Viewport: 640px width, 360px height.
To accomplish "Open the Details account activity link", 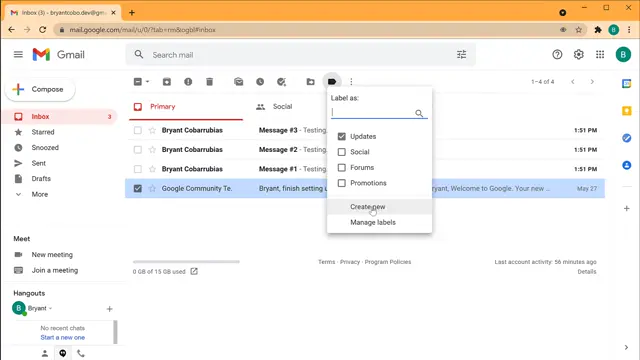I will click(587, 271).
